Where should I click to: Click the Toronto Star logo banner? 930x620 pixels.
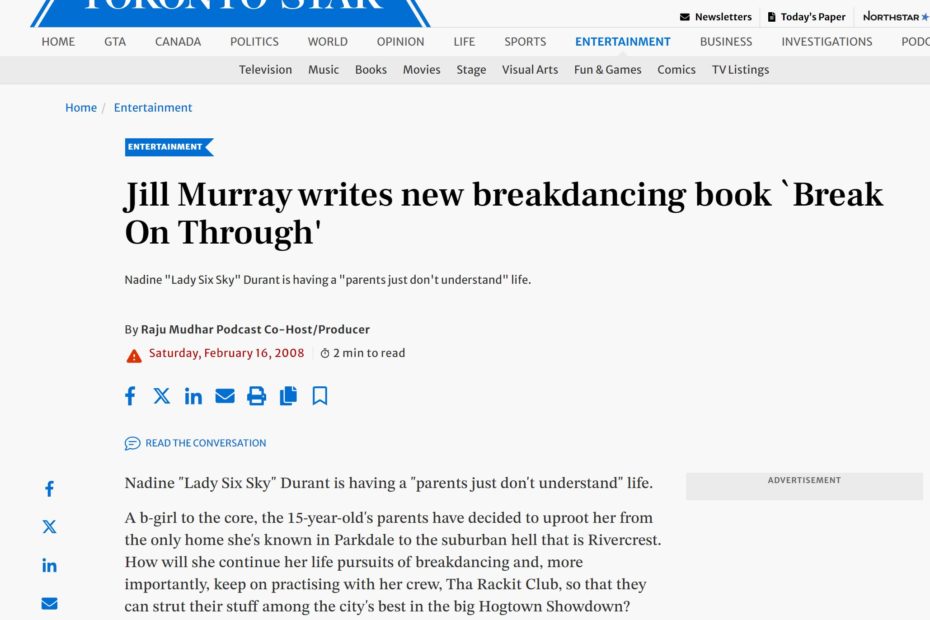point(230,13)
